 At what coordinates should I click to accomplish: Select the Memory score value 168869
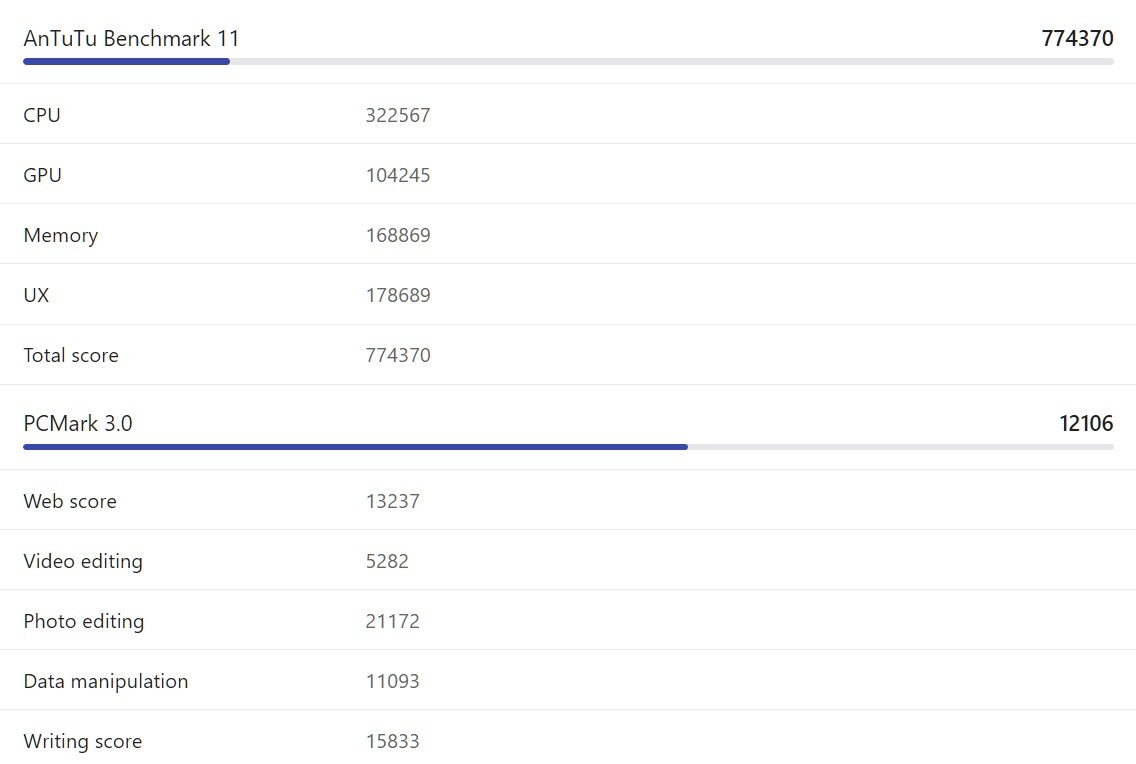point(398,235)
